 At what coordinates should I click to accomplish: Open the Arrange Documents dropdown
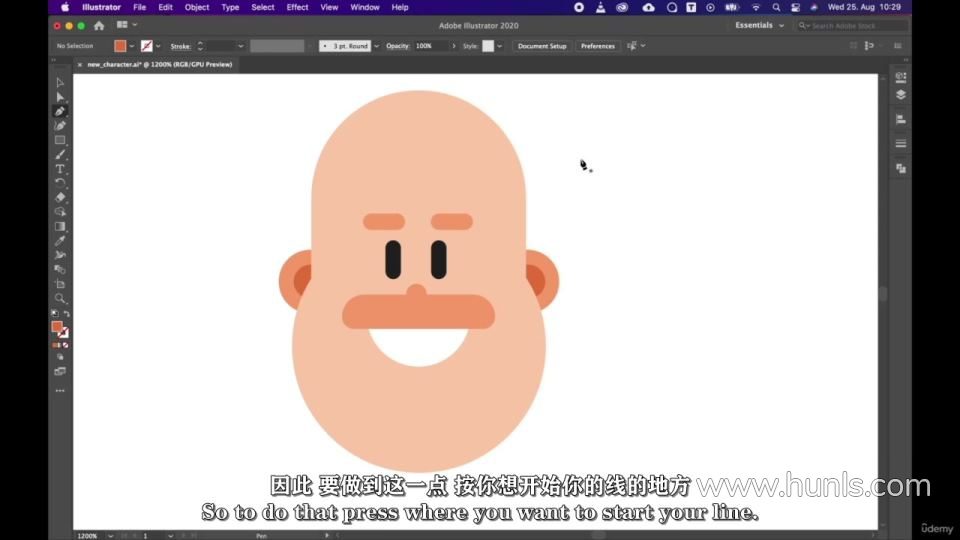pyautogui.click(x=127, y=25)
